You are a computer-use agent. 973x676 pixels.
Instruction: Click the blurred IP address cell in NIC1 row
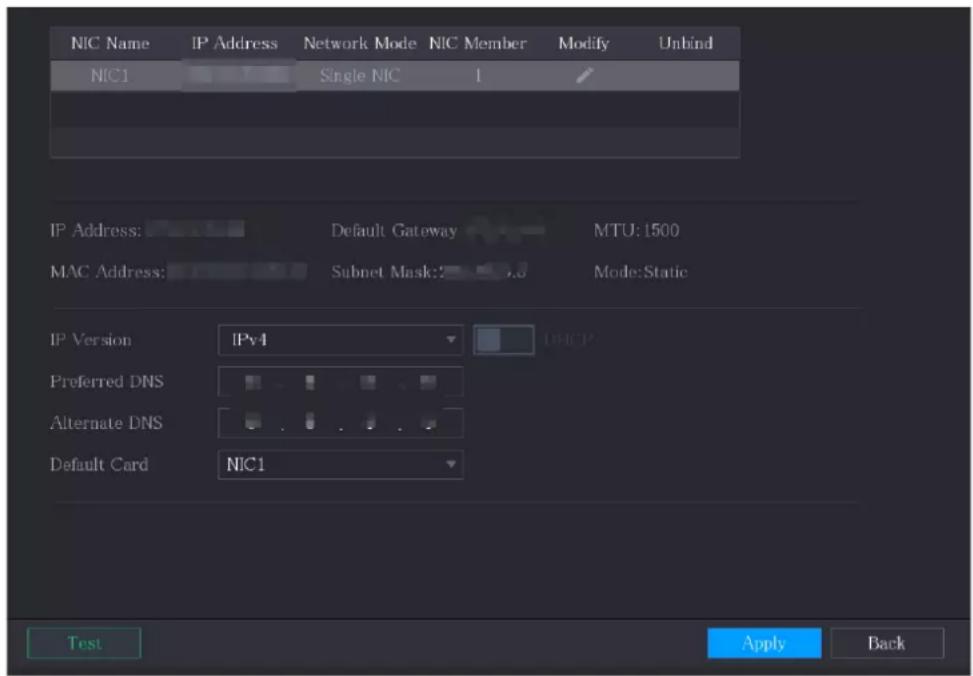[238, 76]
